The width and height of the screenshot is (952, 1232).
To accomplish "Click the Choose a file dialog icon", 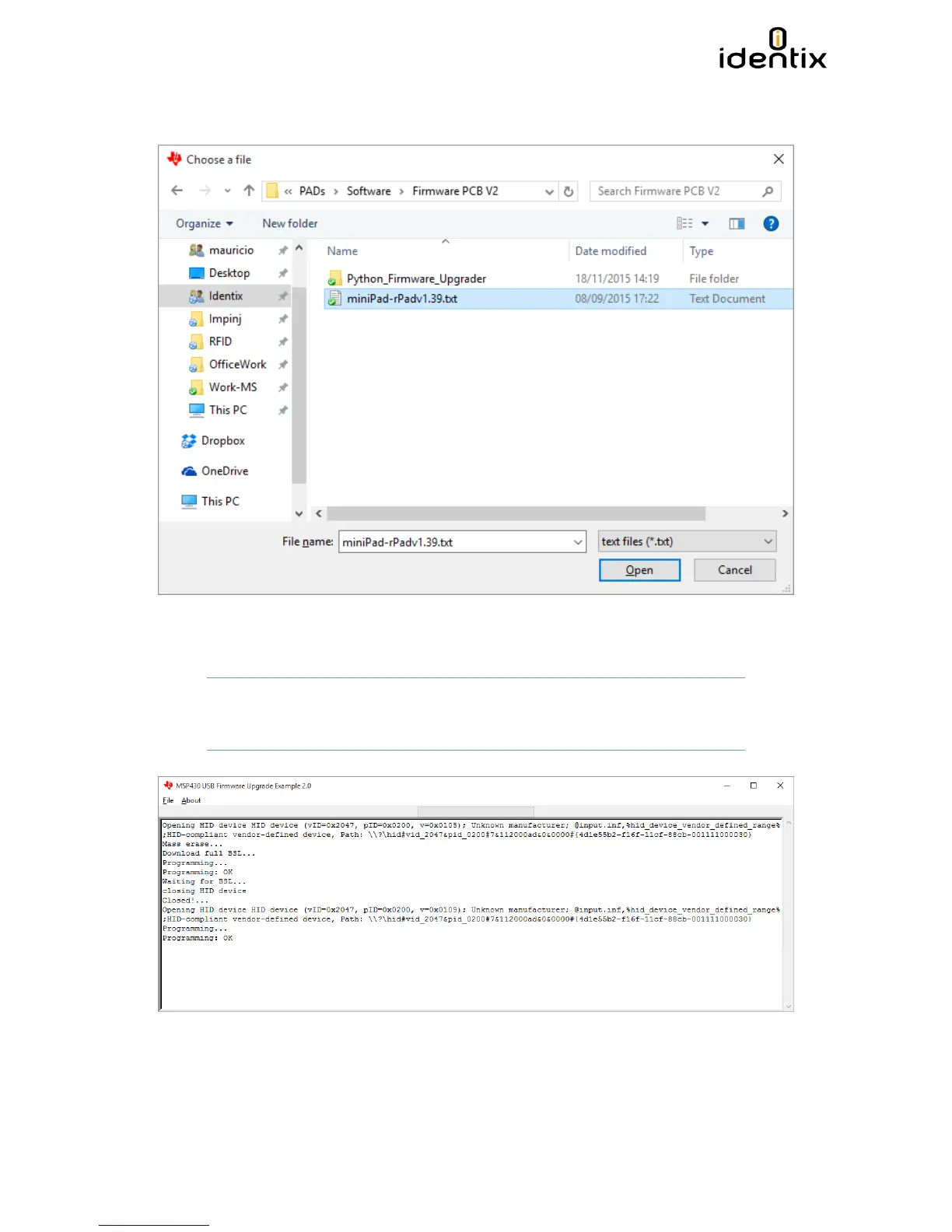I will coord(174,159).
